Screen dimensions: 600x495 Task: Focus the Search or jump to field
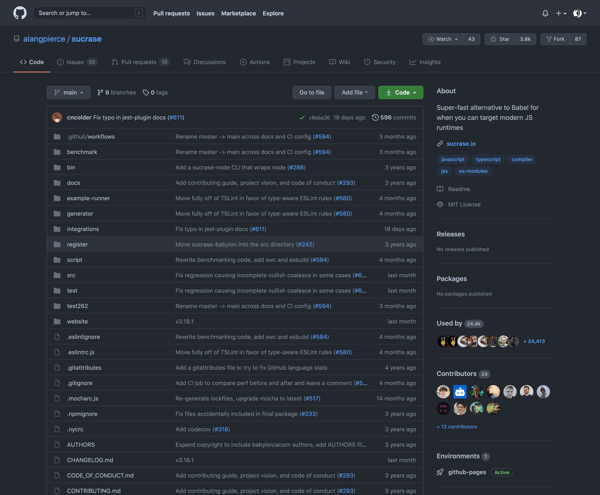90,13
